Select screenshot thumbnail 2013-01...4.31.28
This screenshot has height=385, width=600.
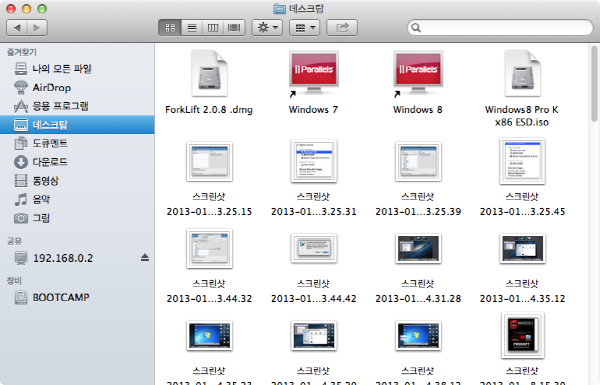418,248
